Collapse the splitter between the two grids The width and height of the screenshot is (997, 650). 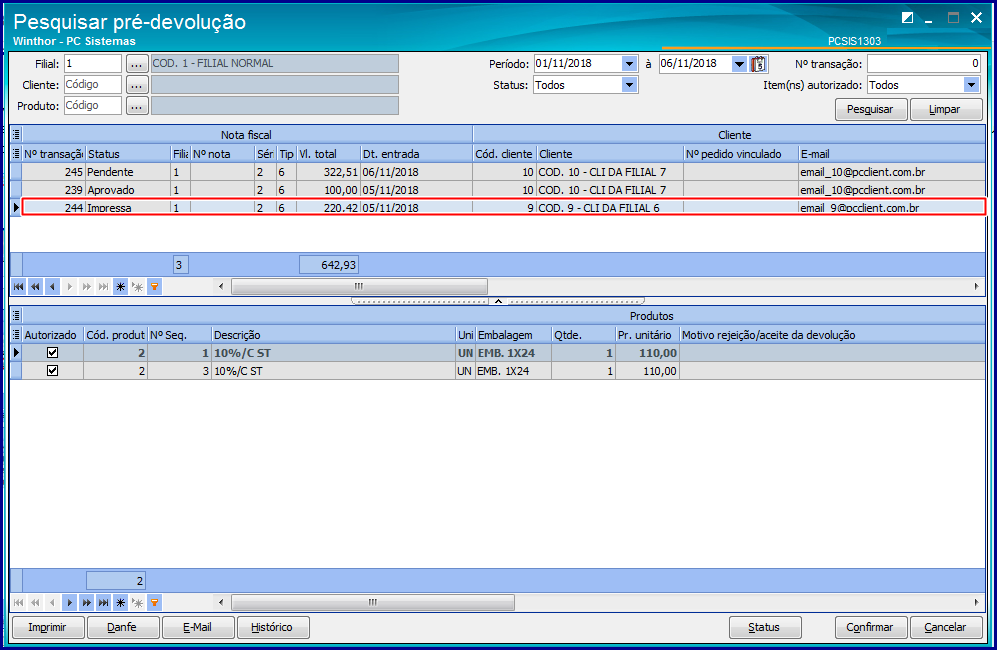498,301
